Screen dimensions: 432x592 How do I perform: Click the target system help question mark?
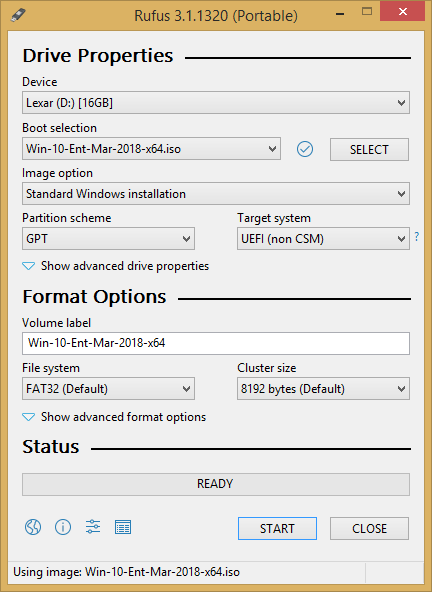[x=417, y=237]
